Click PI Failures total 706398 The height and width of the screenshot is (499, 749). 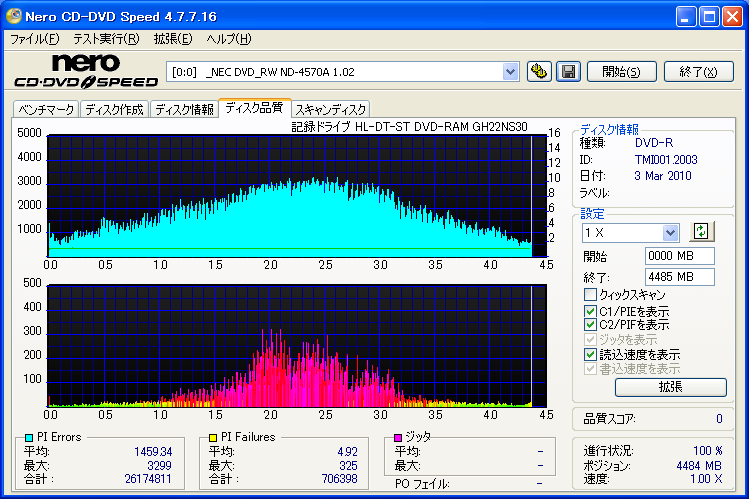340,478
